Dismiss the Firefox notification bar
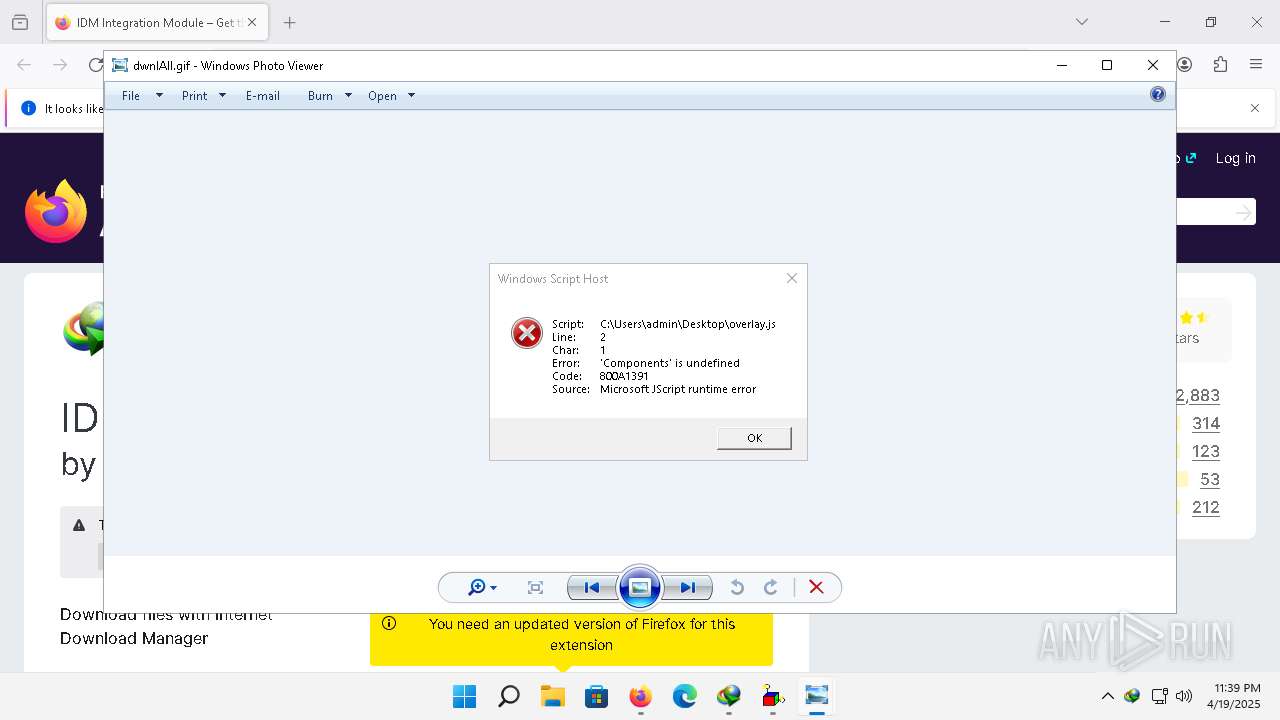Viewport: 1280px width, 720px height. click(1255, 108)
